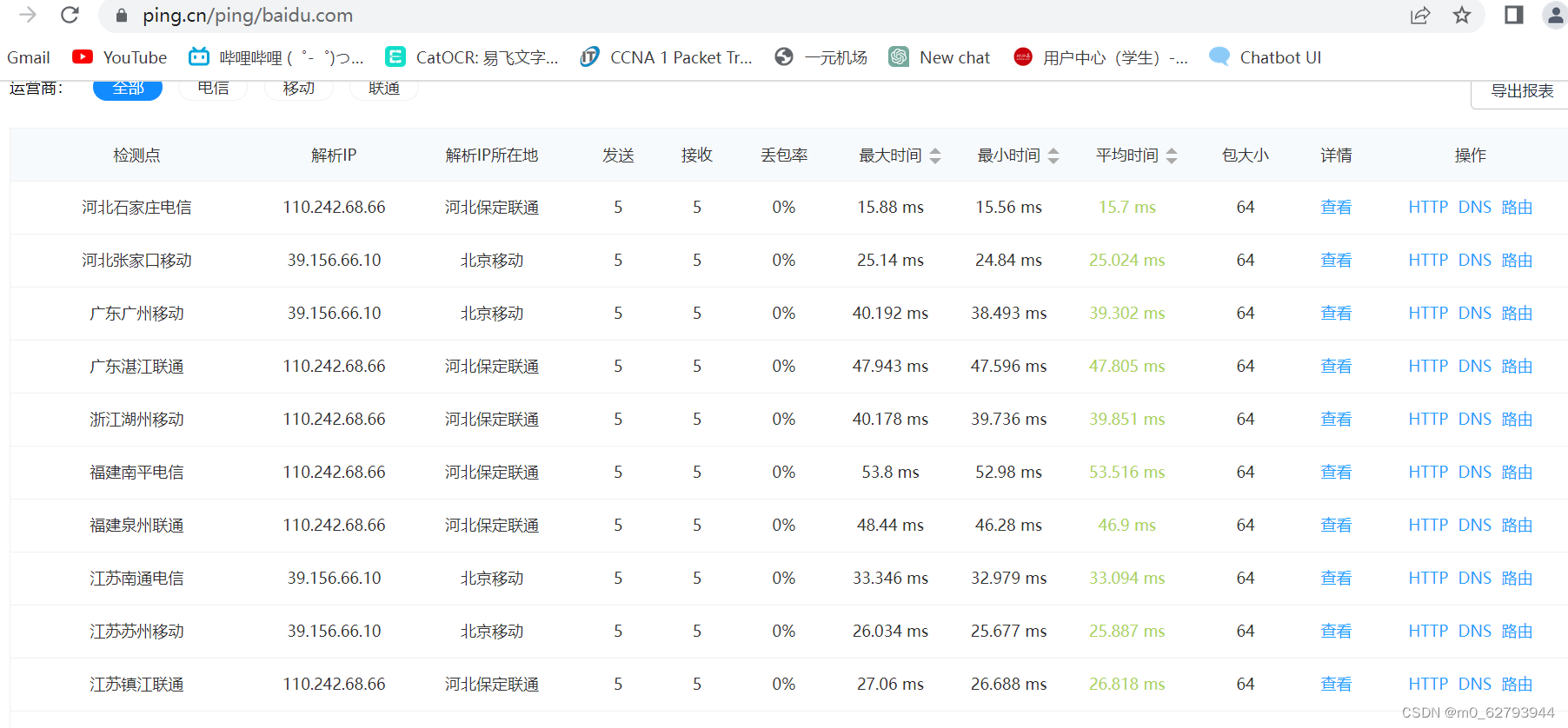
Task: Click 路由 for 福建南平电信 row
Action: click(1517, 473)
